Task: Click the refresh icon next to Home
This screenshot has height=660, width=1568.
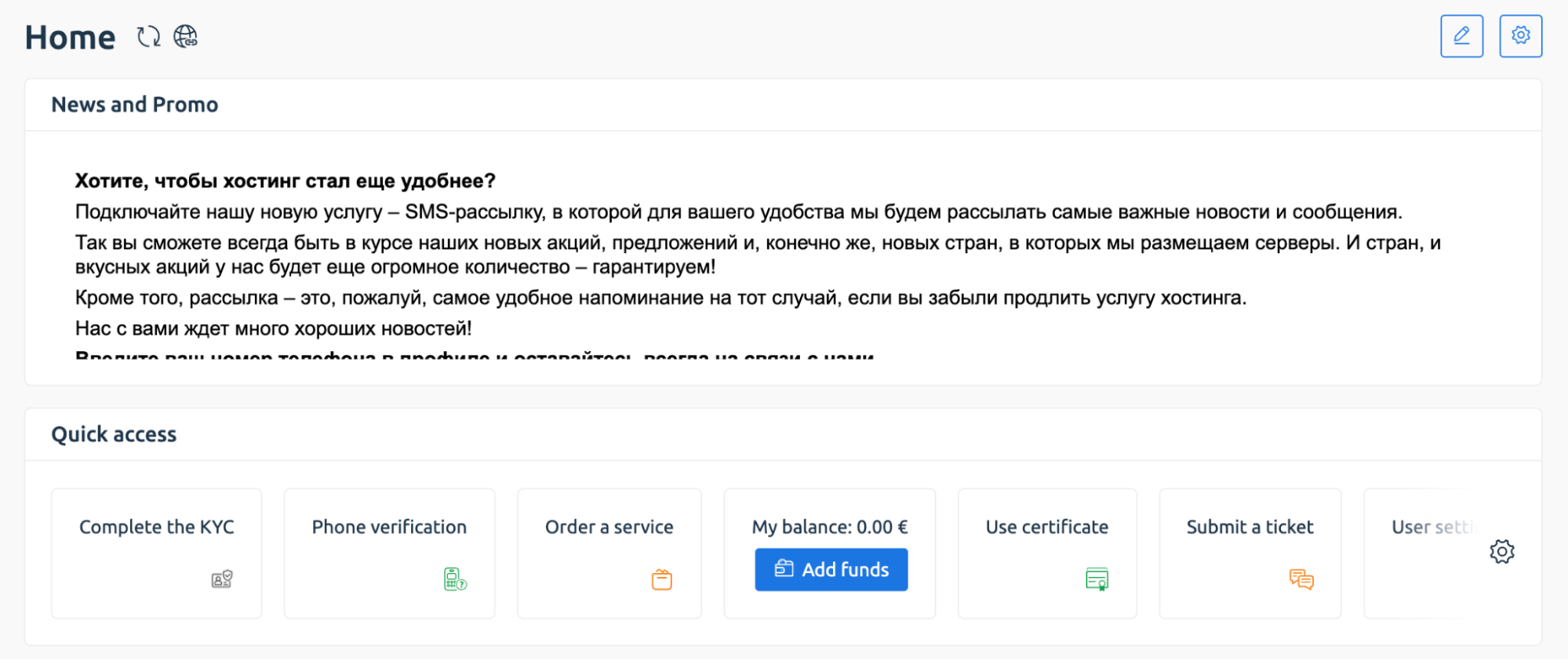Action: pos(148,37)
